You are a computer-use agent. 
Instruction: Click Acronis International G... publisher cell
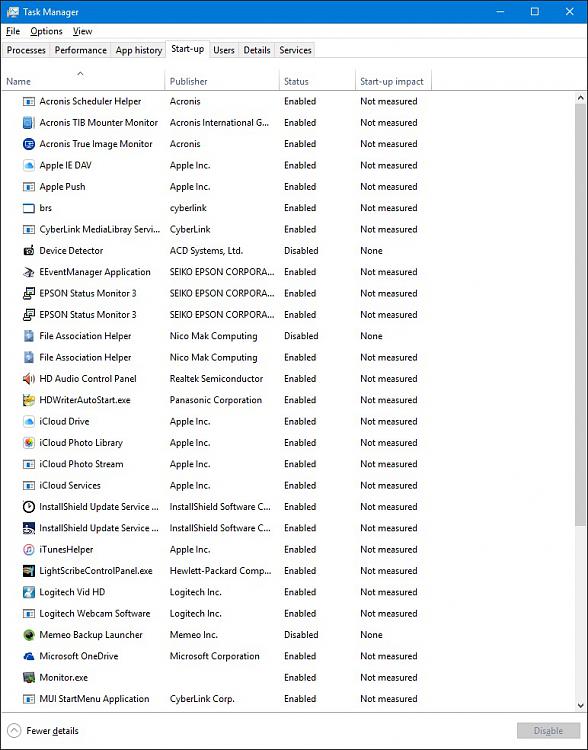point(219,123)
